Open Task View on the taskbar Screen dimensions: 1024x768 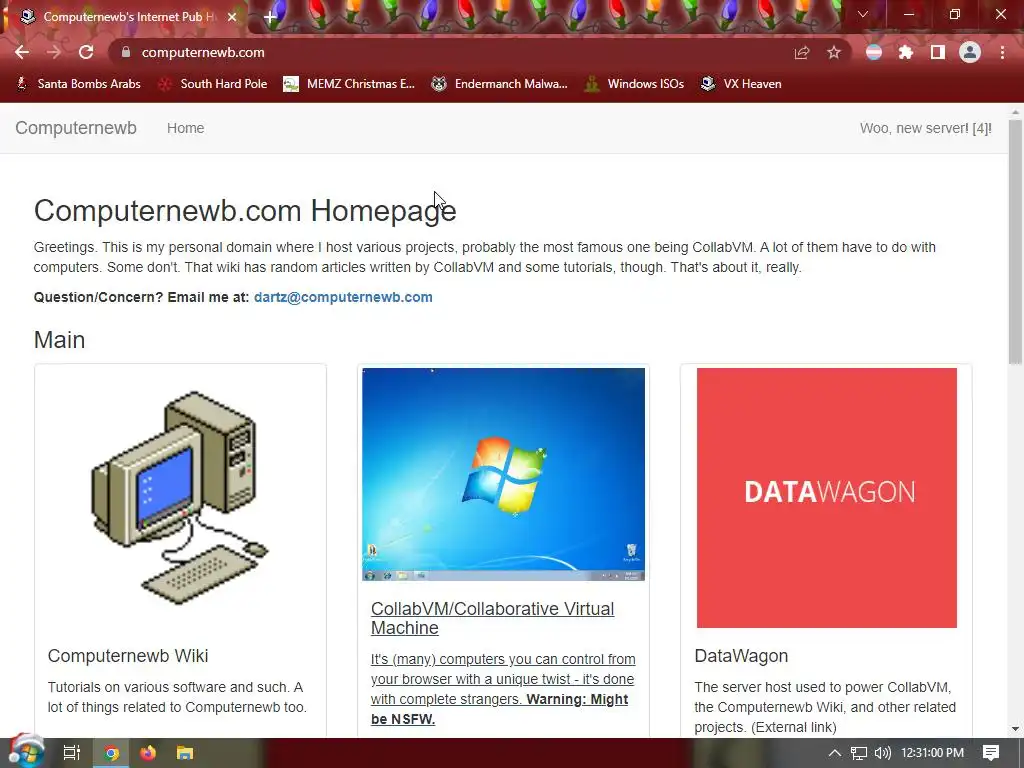click(x=72, y=753)
